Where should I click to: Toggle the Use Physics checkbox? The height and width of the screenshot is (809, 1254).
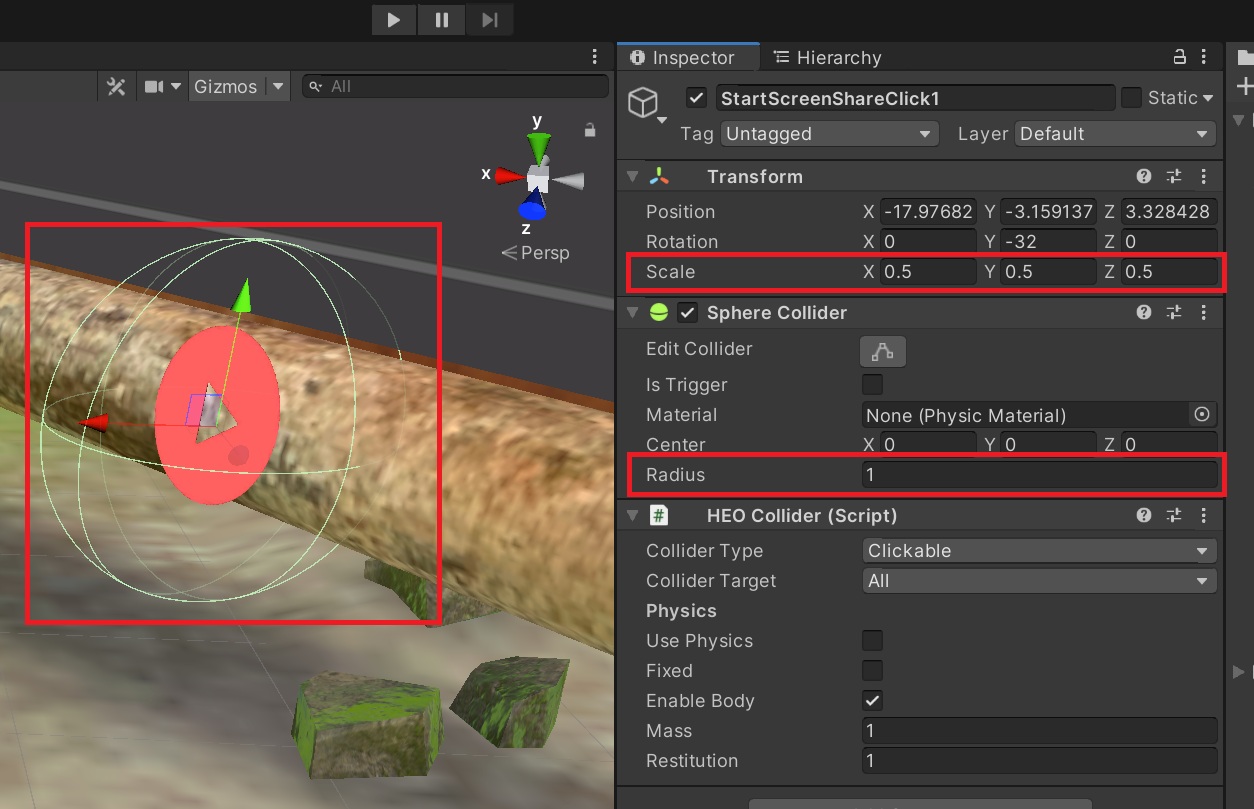(873, 641)
